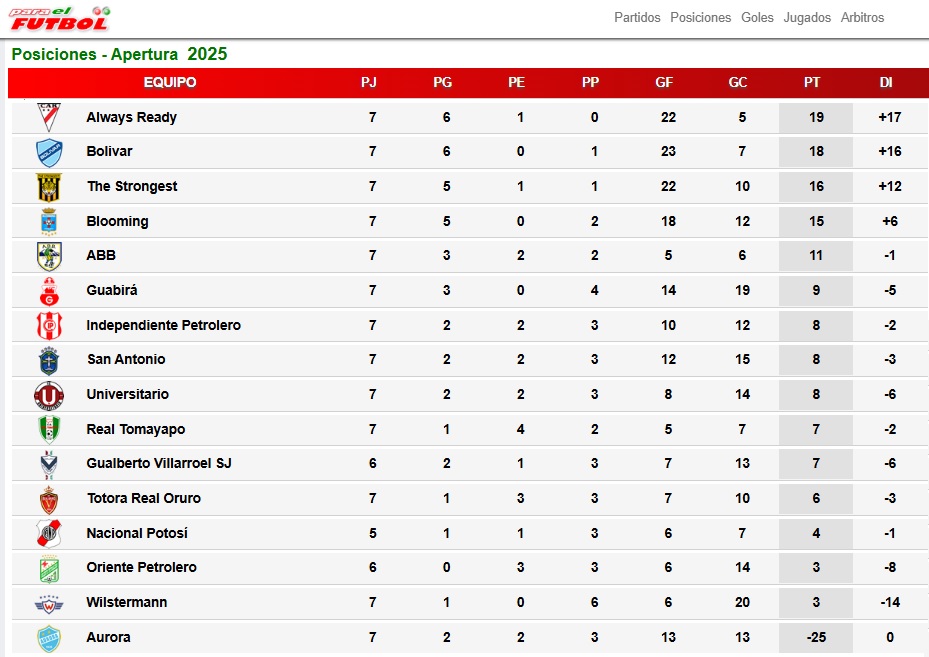Viewport: 929px width, 657px height.
Task: Click the Oriente Petrolero green crest
Action: (x=49, y=569)
